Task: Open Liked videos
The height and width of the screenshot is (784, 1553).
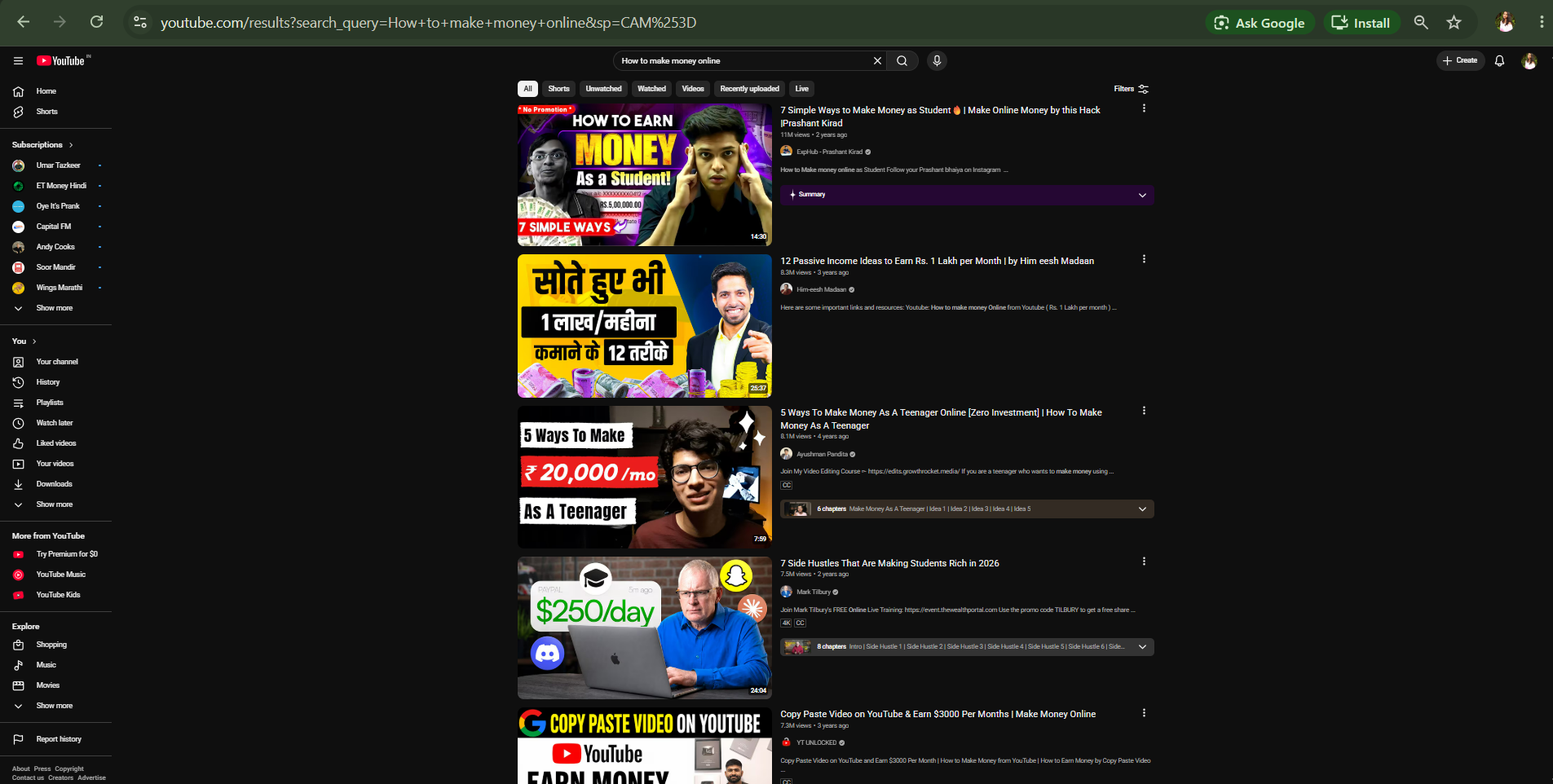Action: point(55,443)
